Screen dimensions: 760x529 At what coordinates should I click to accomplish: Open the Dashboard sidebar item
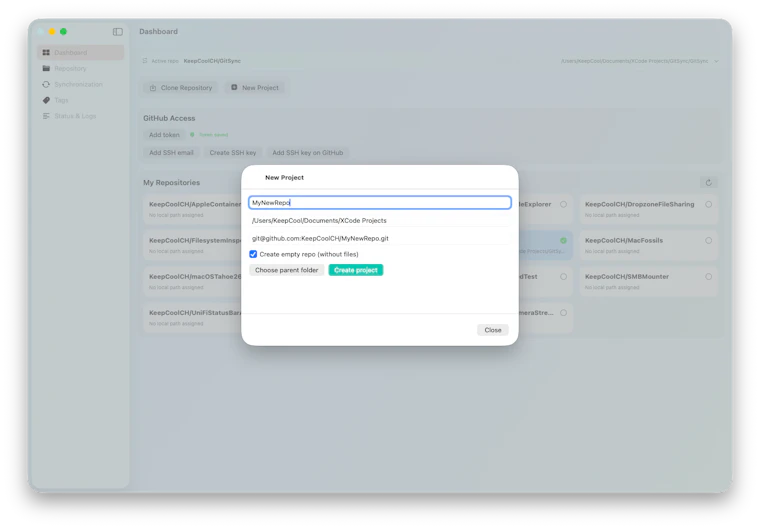(80, 52)
